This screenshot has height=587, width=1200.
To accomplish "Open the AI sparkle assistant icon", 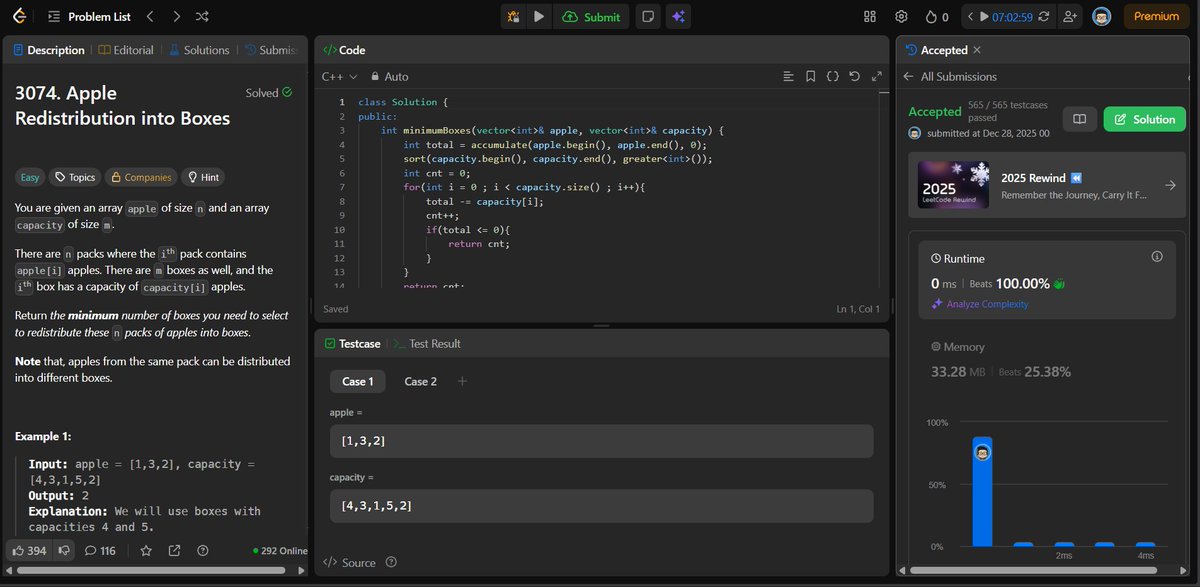I will pos(679,17).
